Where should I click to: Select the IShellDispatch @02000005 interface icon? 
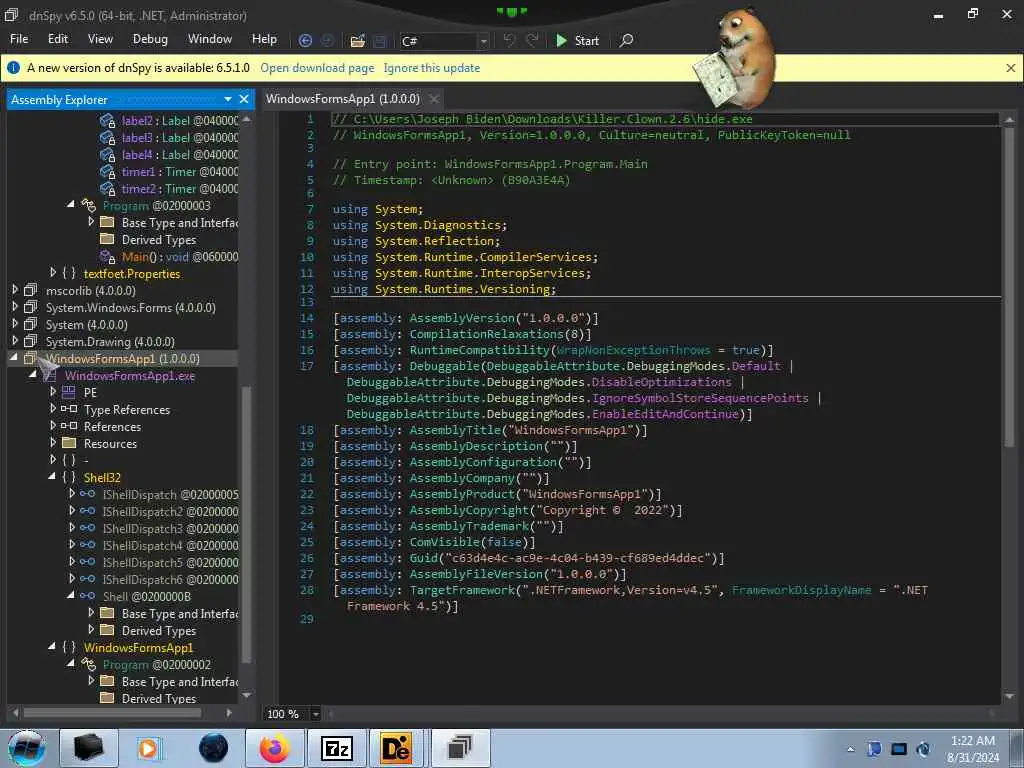[x=88, y=494]
